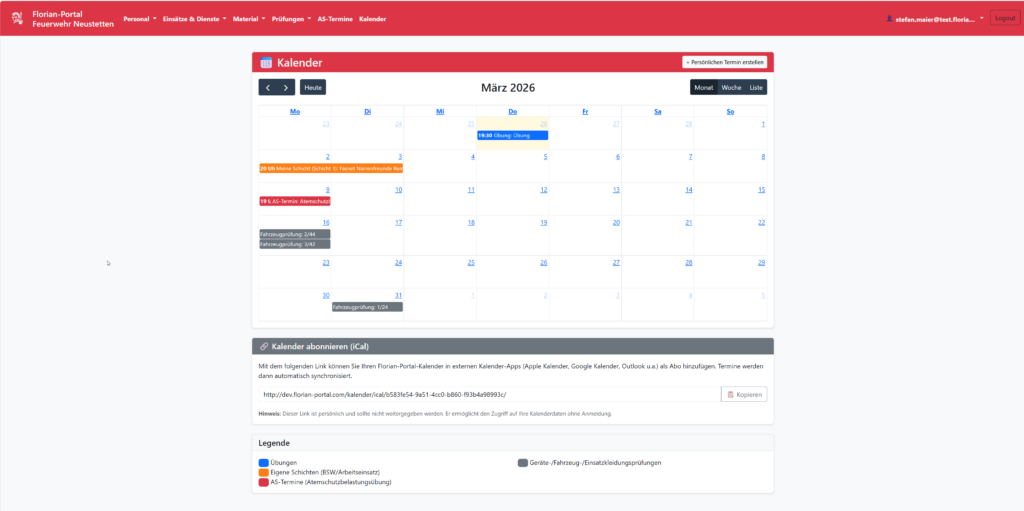Switch calendar to Woche view
The height and width of the screenshot is (511, 1024).
(731, 88)
